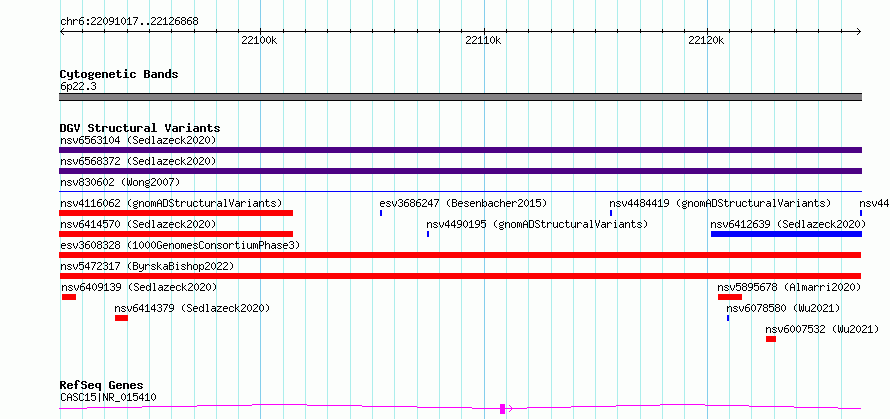Click the nsv5895678 (Almarri2020) label
Viewport: 890px width, 419px height.
[789, 287]
